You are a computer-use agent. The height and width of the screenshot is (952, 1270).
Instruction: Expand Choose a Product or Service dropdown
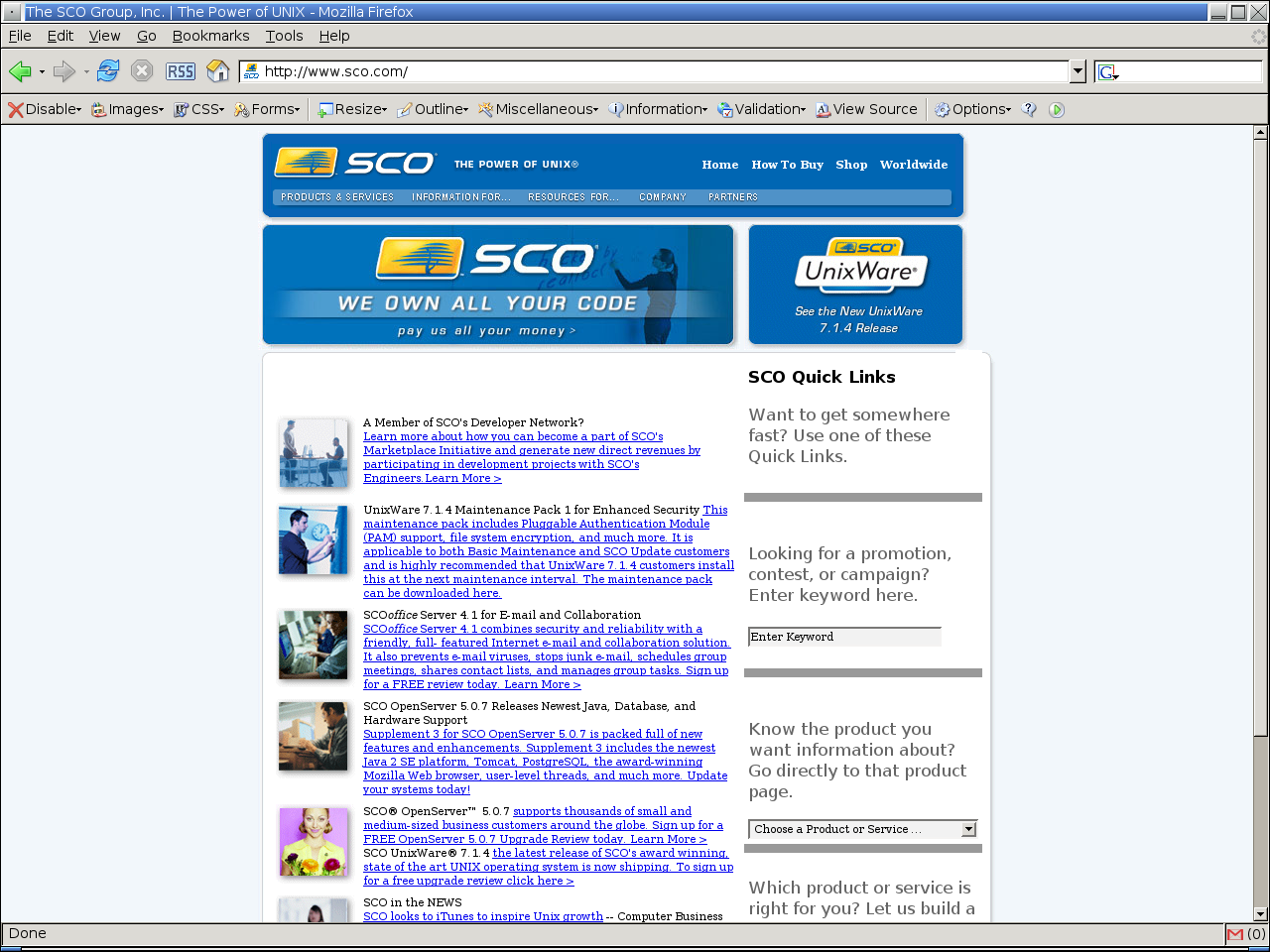pyautogui.click(x=863, y=829)
